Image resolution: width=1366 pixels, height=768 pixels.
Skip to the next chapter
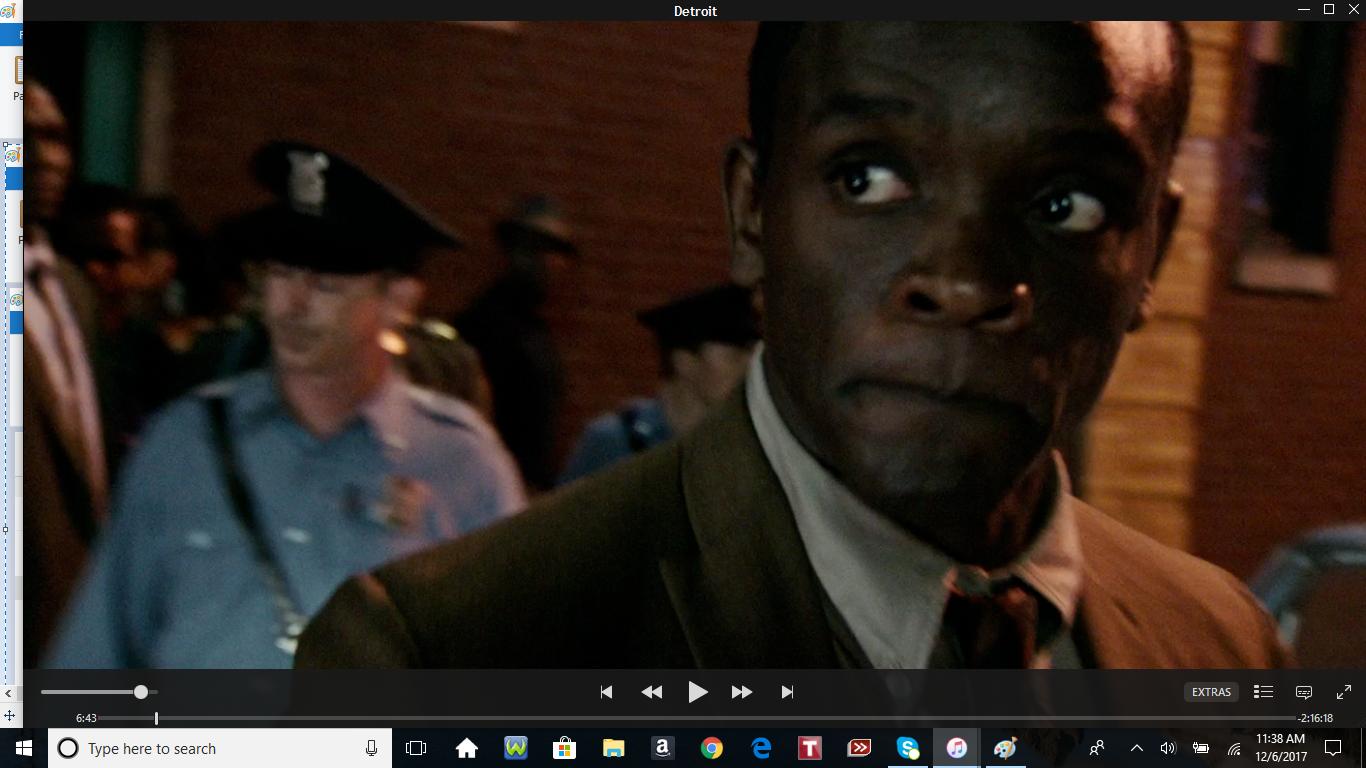click(787, 692)
